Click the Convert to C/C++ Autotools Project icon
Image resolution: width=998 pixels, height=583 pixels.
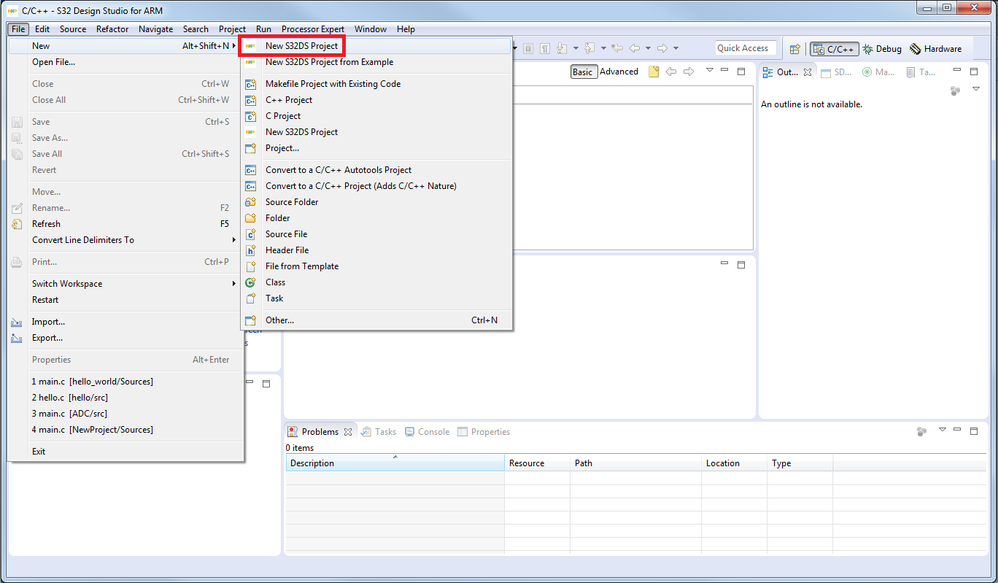(251, 170)
